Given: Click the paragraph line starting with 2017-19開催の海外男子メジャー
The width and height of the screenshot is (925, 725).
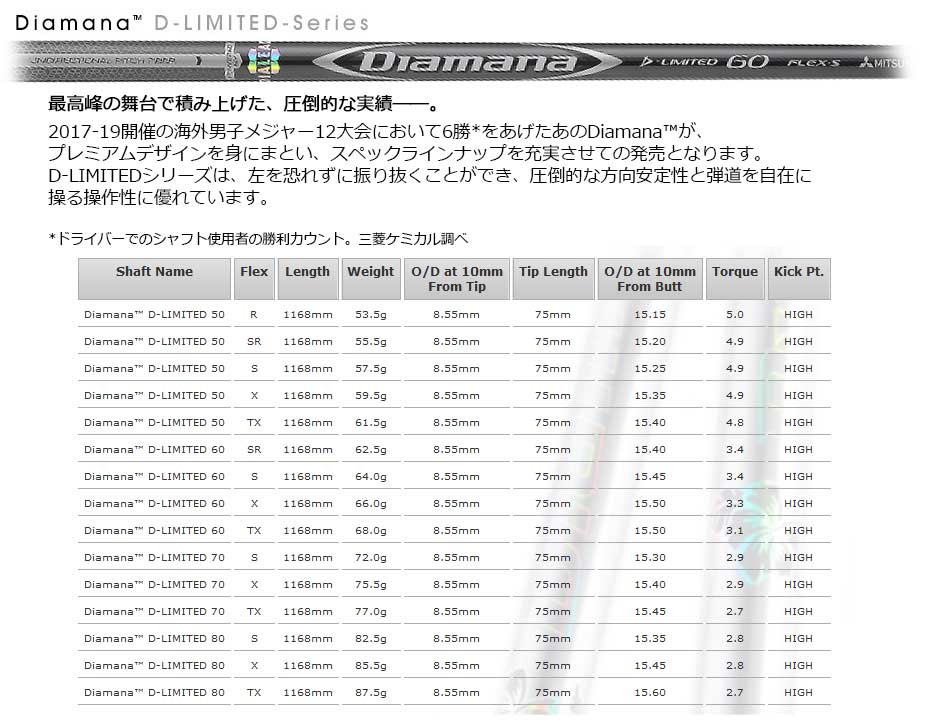Looking at the screenshot, I should [x=377, y=130].
